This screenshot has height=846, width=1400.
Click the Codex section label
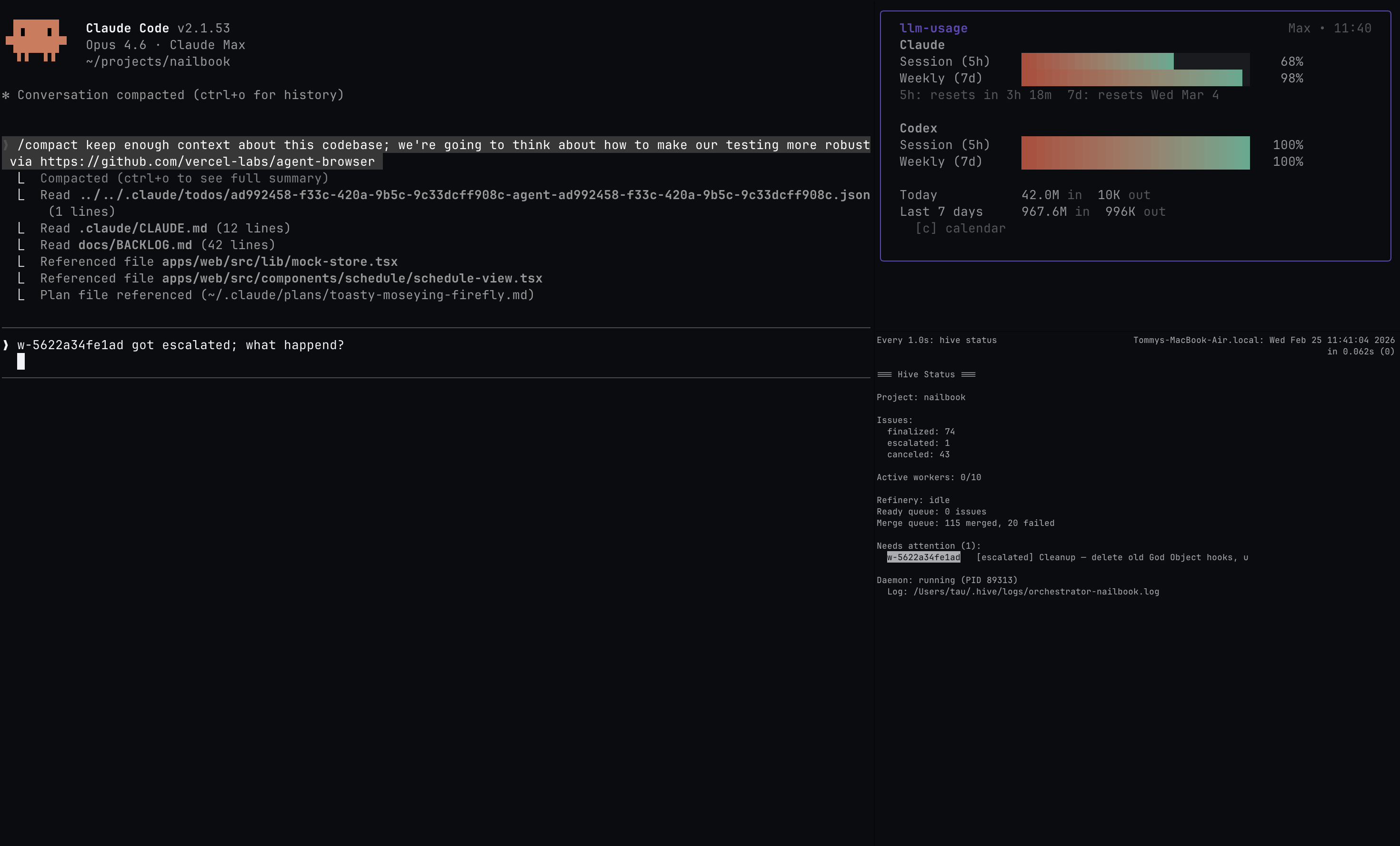tap(919, 128)
